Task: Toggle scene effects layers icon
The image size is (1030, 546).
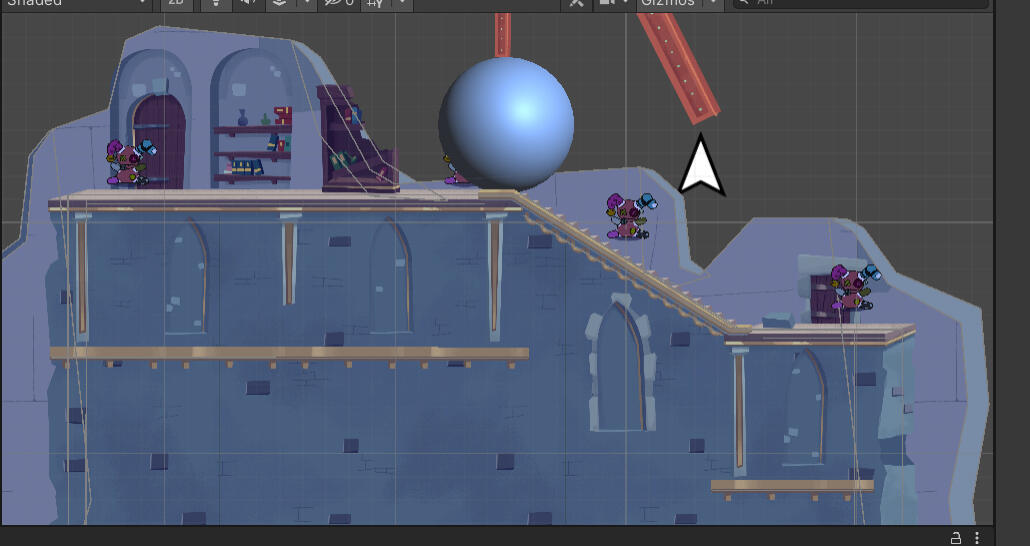Action: (279, 3)
